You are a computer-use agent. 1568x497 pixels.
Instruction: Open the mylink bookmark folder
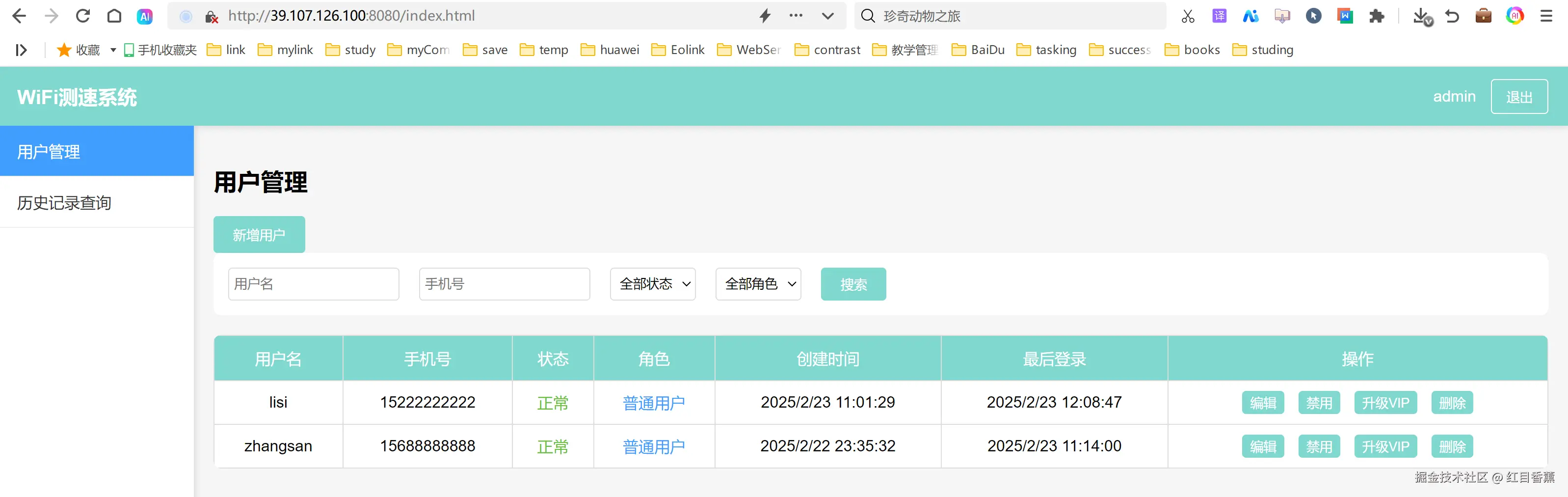[286, 50]
